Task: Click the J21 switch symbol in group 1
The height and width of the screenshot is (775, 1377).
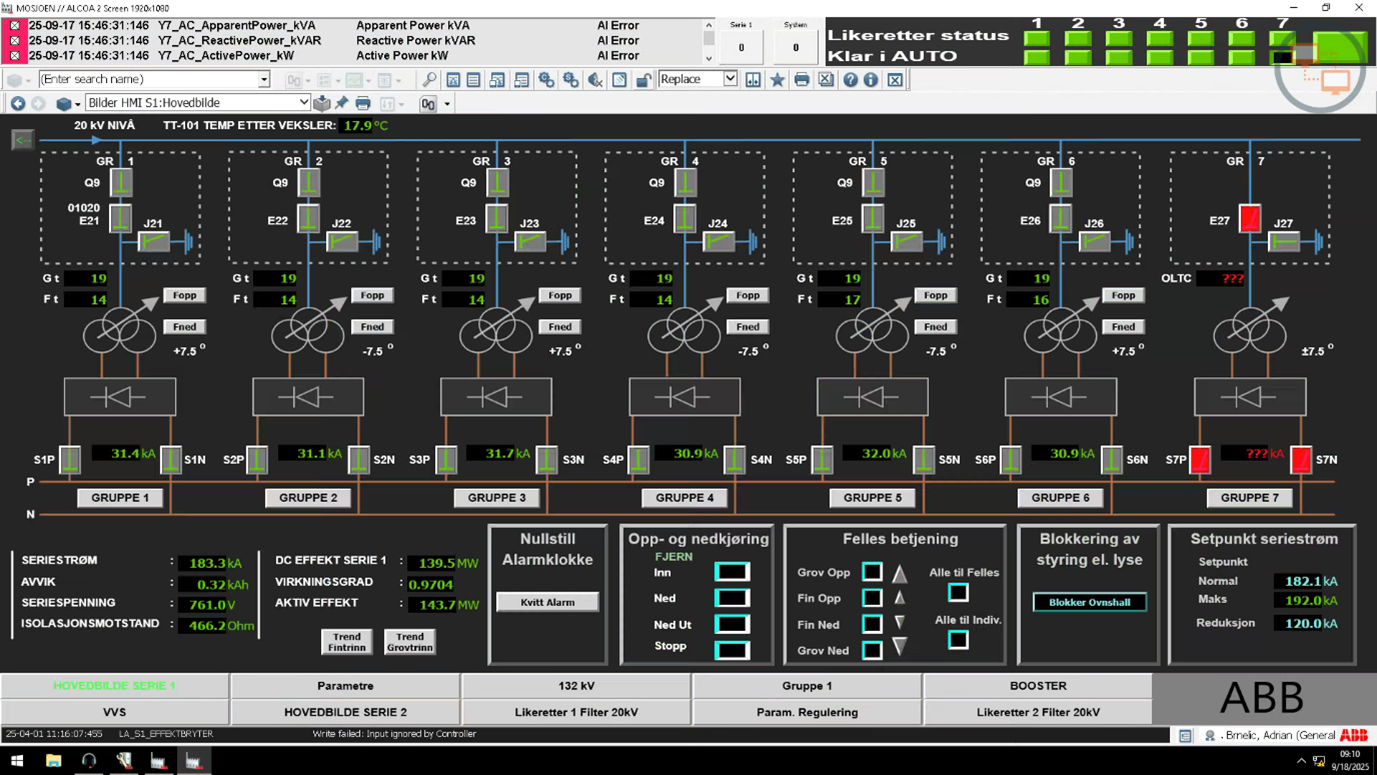Action: (153, 241)
